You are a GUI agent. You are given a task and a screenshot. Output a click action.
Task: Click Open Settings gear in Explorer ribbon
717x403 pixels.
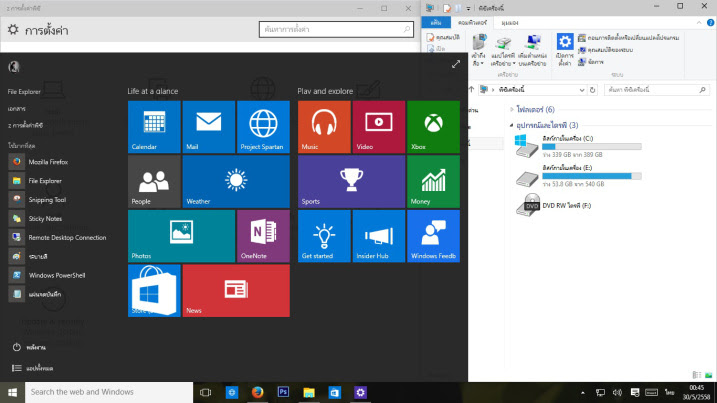coord(565,50)
